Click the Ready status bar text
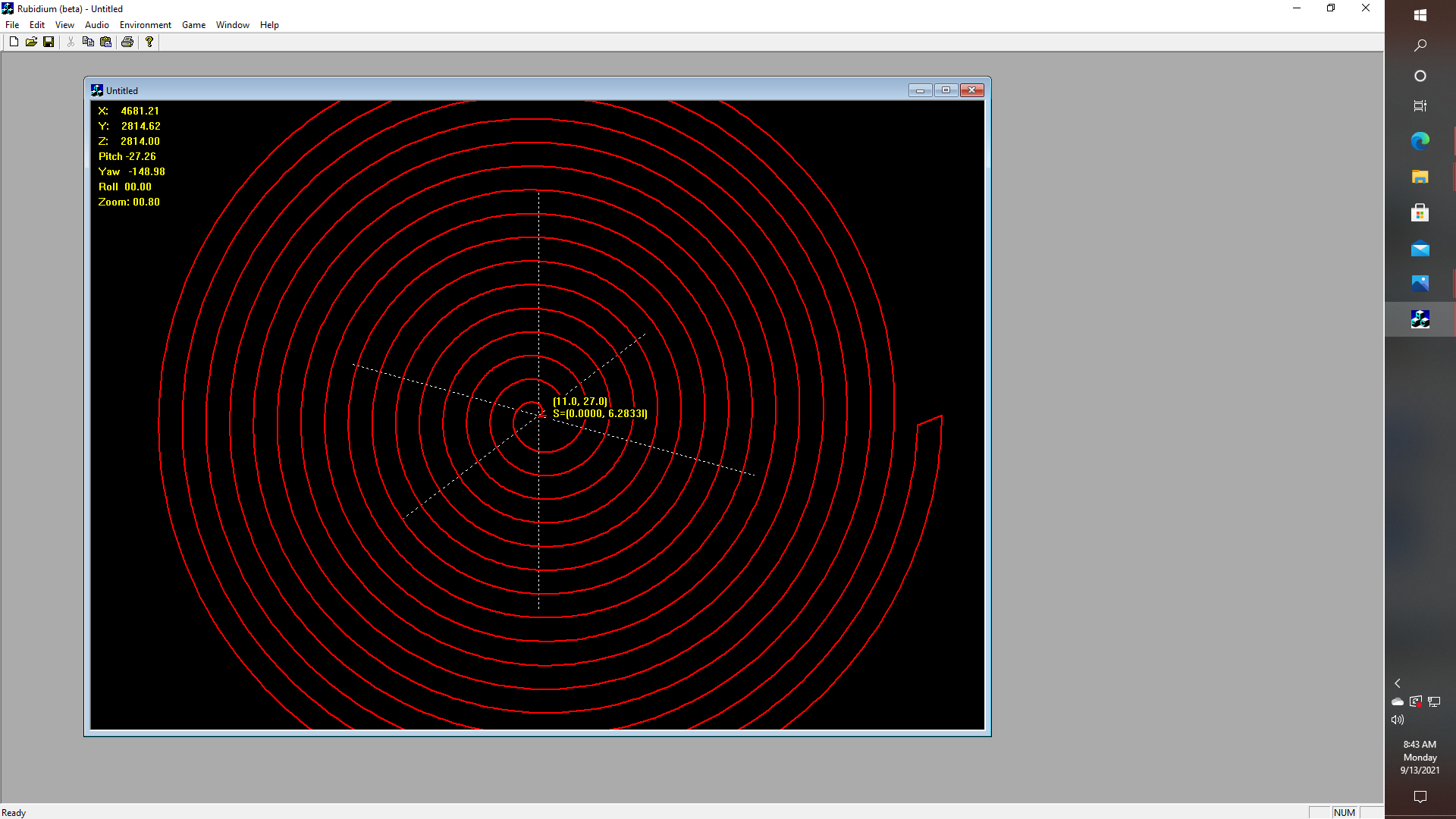The width and height of the screenshot is (1456, 819). pyautogui.click(x=14, y=812)
